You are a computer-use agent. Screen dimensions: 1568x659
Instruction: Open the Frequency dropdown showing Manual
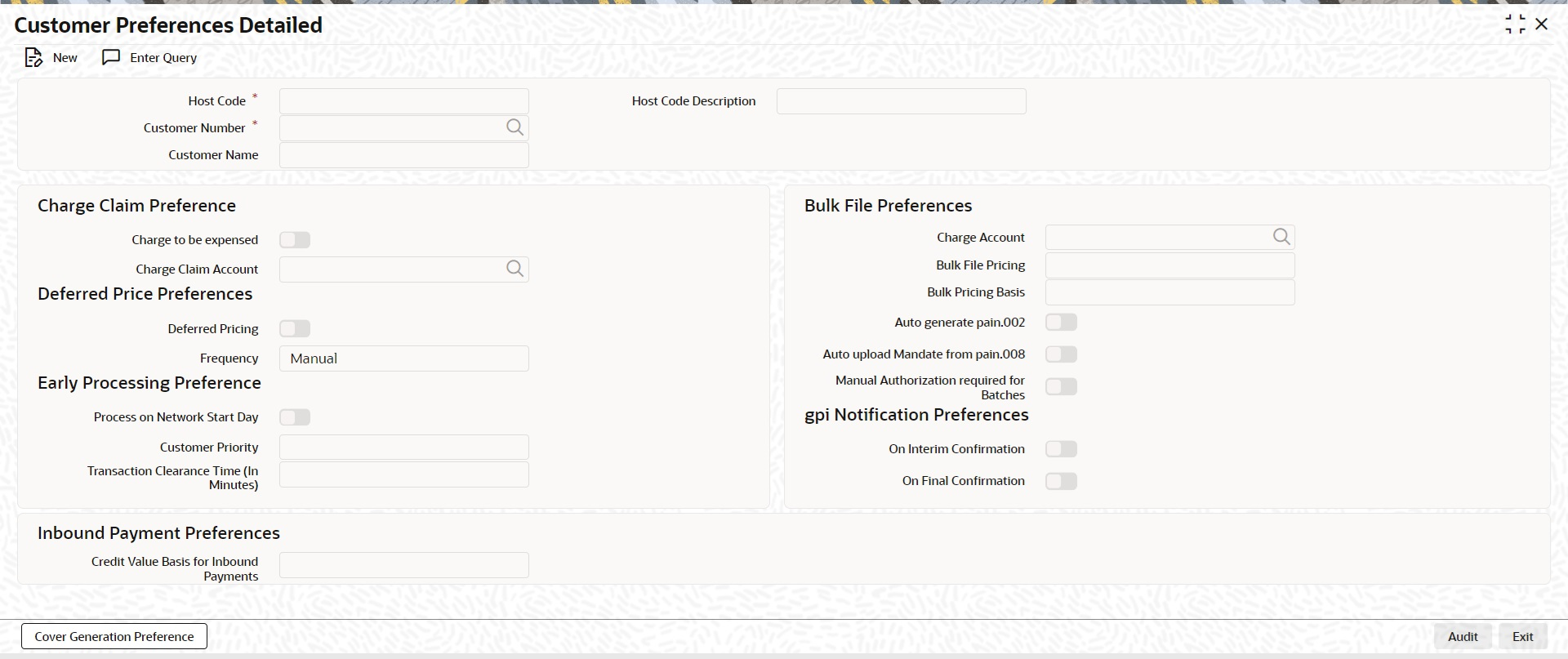tap(403, 358)
